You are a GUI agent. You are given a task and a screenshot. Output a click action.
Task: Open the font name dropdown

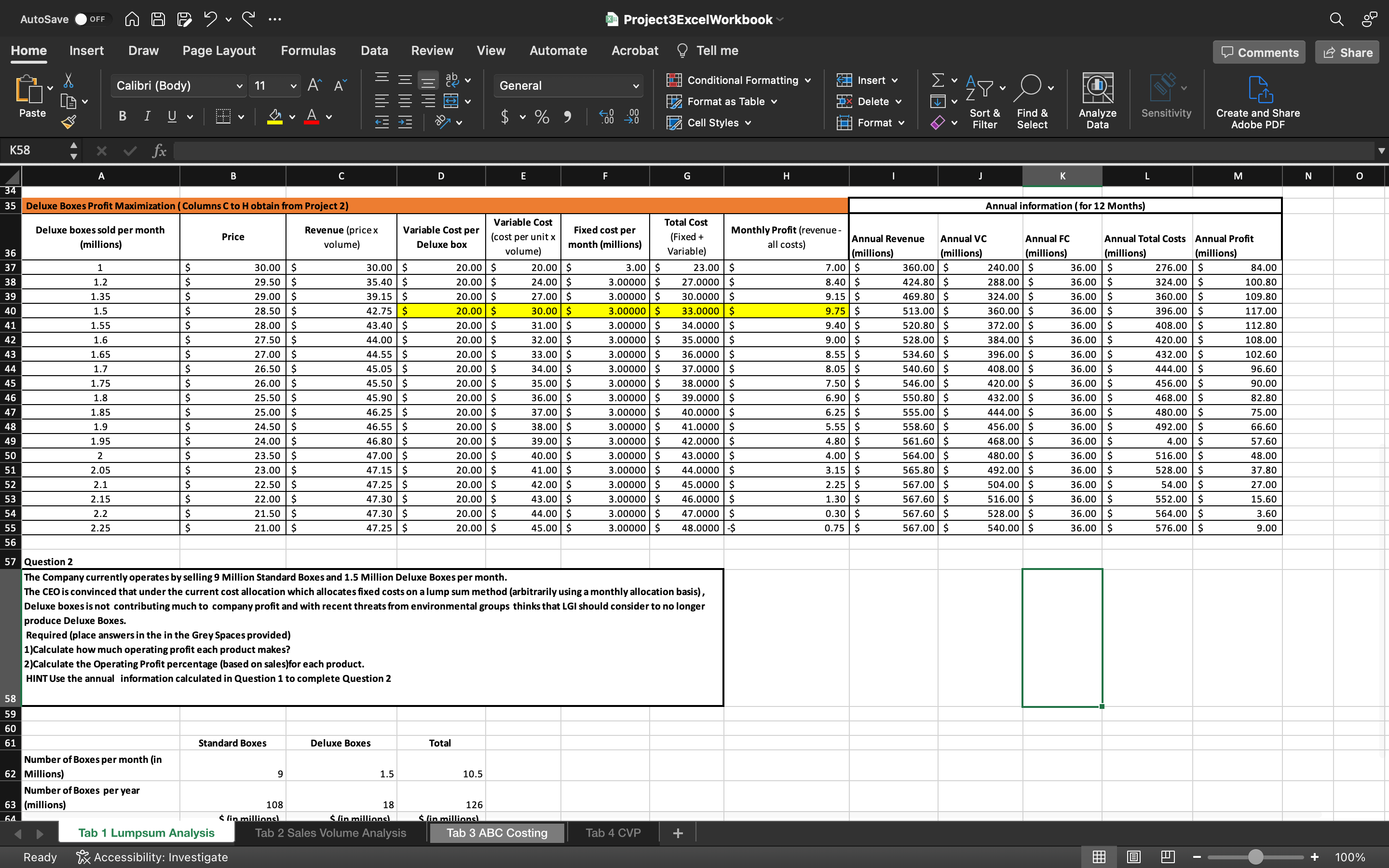tap(239, 85)
